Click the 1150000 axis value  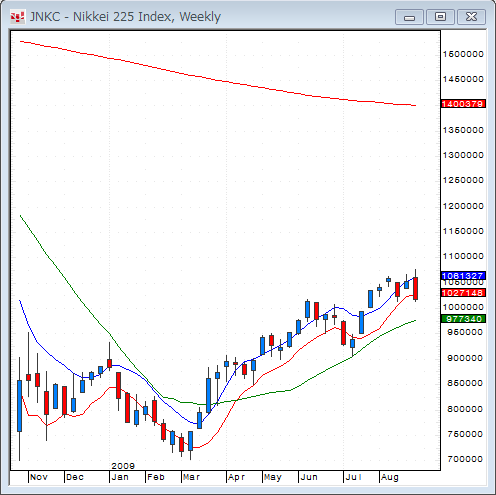tap(463, 231)
